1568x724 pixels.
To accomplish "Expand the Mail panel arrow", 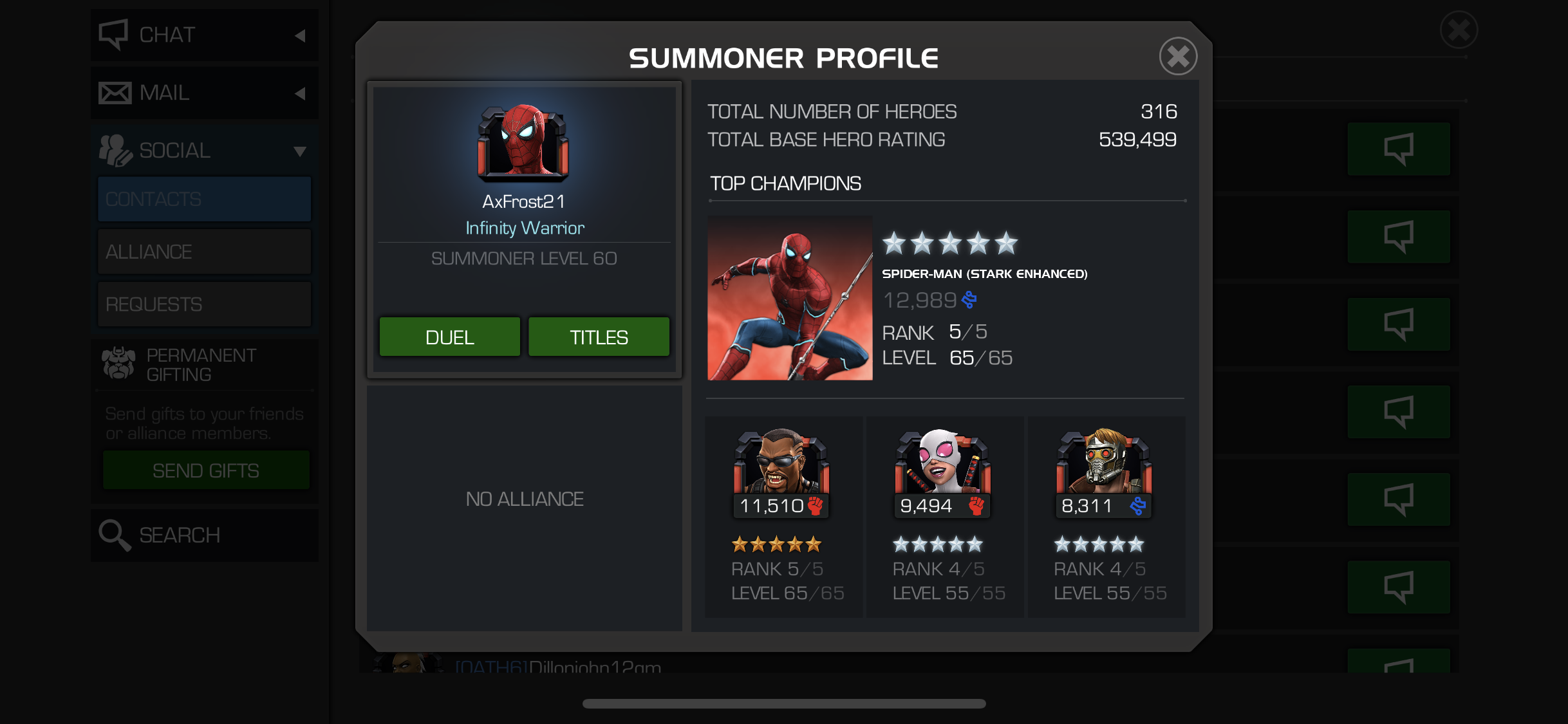I will tap(300, 93).
